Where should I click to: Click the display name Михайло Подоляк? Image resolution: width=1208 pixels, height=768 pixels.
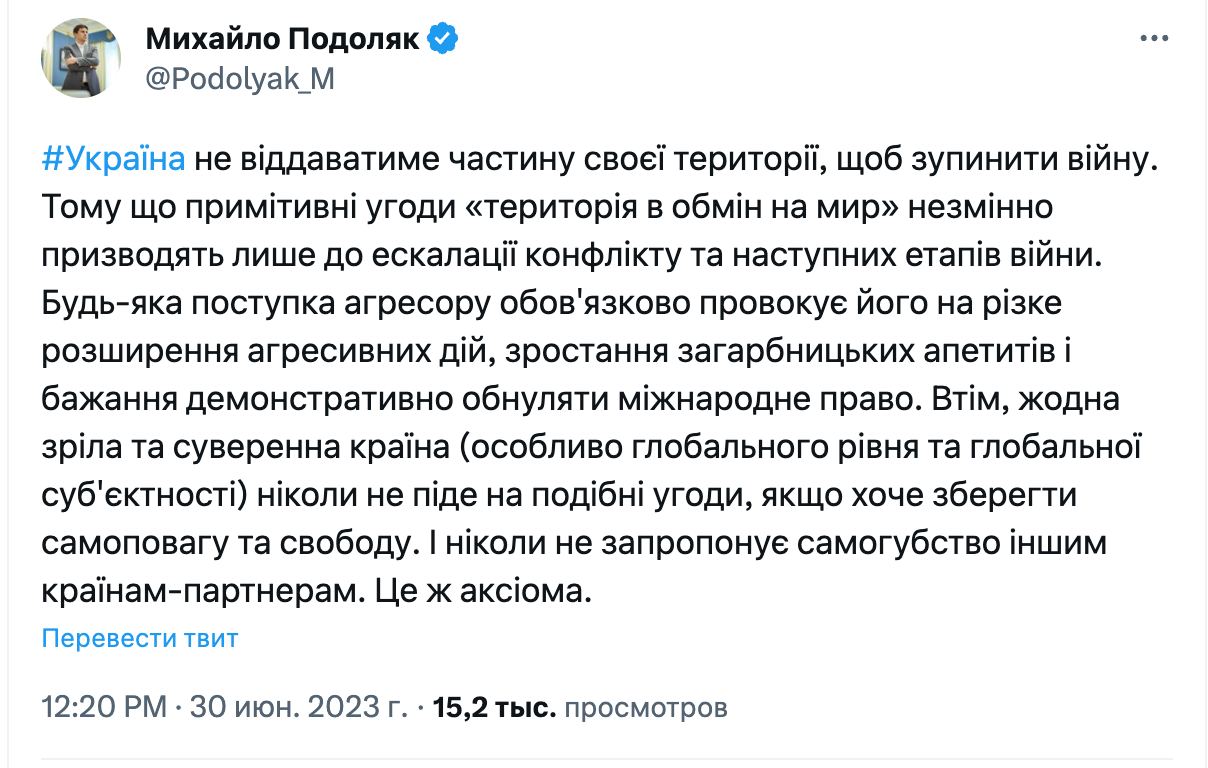[285, 39]
